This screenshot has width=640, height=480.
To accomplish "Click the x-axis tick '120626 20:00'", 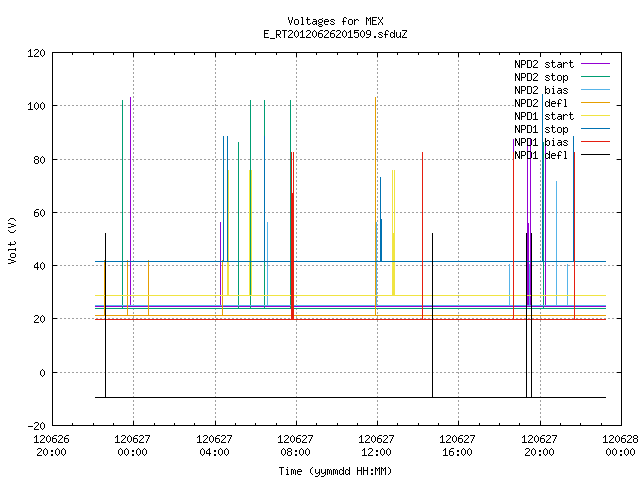I will click(x=51, y=446).
